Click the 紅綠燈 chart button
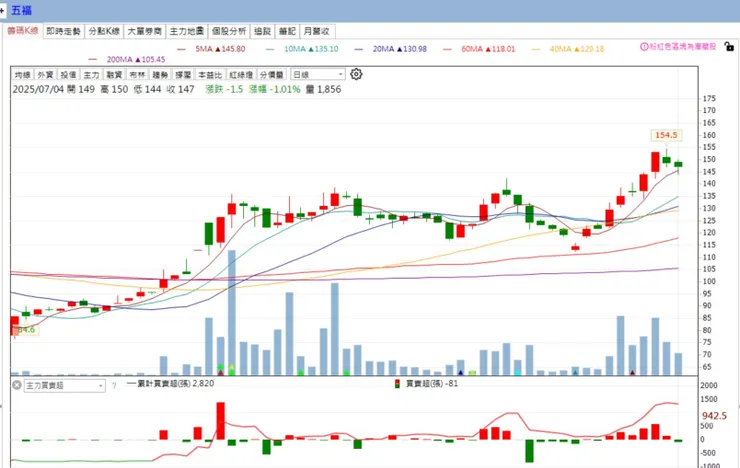 point(241,75)
